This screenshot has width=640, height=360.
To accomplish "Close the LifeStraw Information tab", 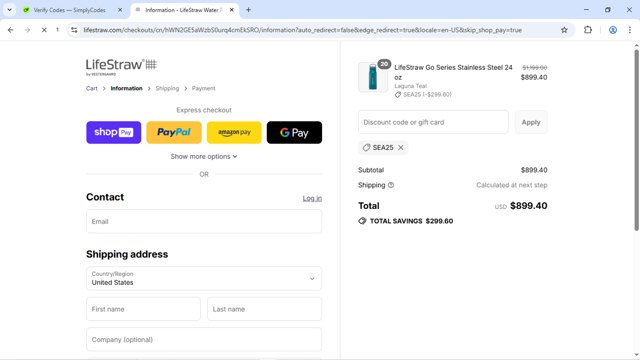I will click(231, 10).
